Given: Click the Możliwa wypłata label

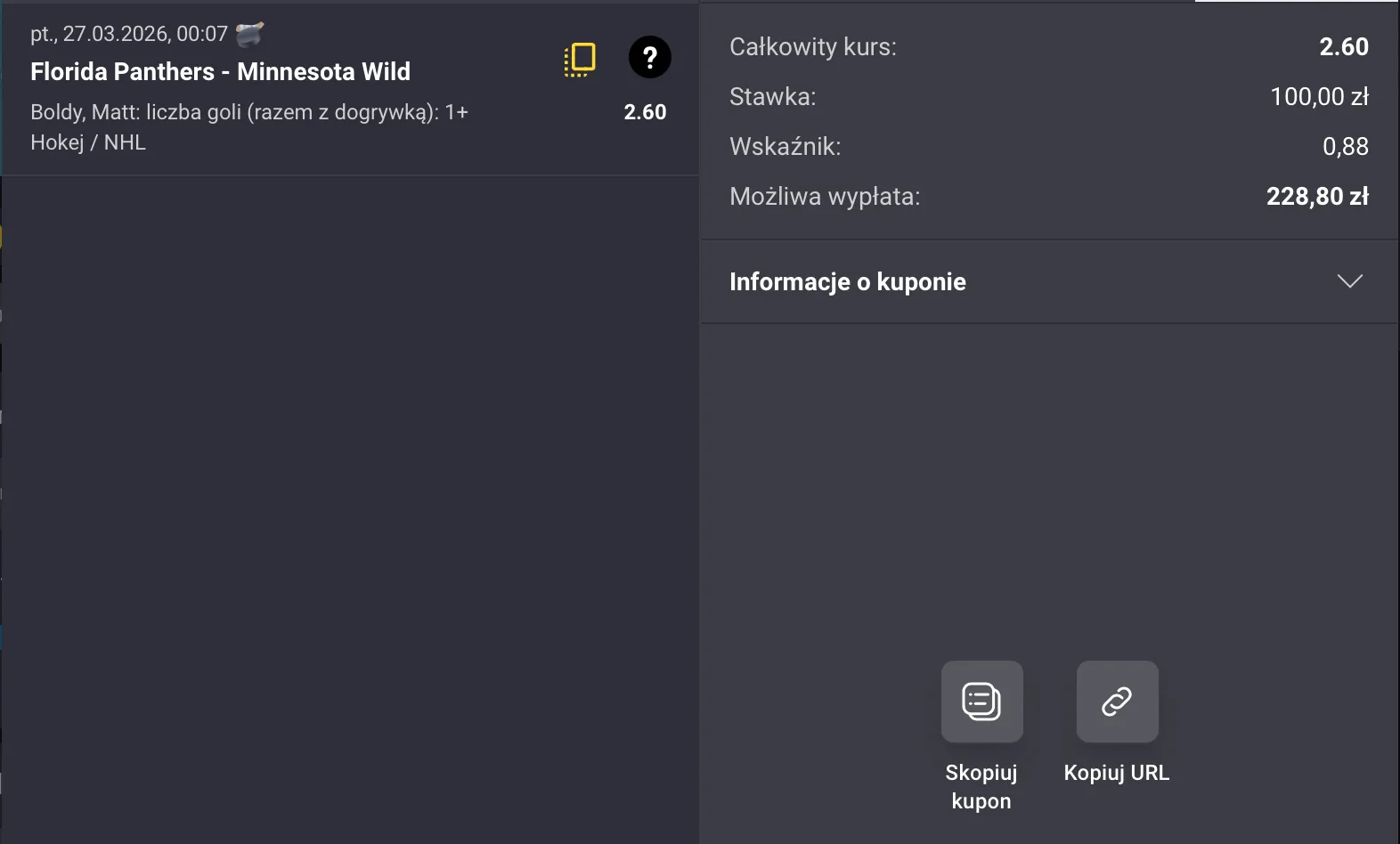Looking at the screenshot, I should (824, 196).
